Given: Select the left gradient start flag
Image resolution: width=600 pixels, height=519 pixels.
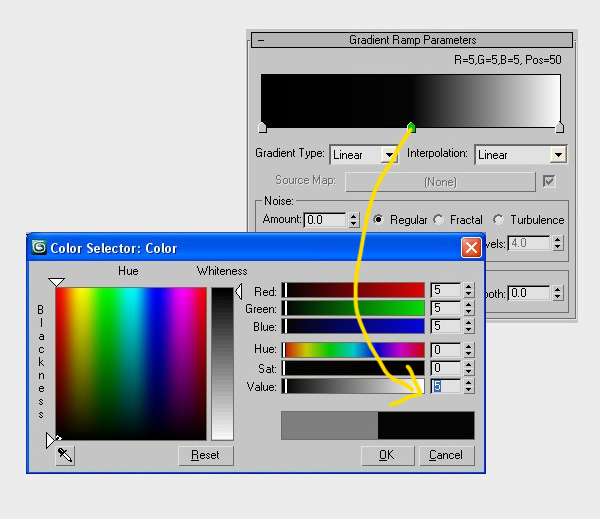Looking at the screenshot, I should pos(262,128).
